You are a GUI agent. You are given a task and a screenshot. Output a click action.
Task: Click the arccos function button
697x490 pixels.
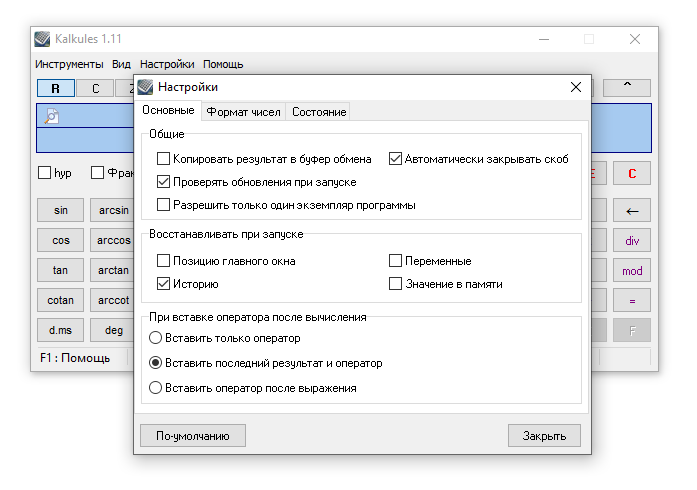point(113,240)
